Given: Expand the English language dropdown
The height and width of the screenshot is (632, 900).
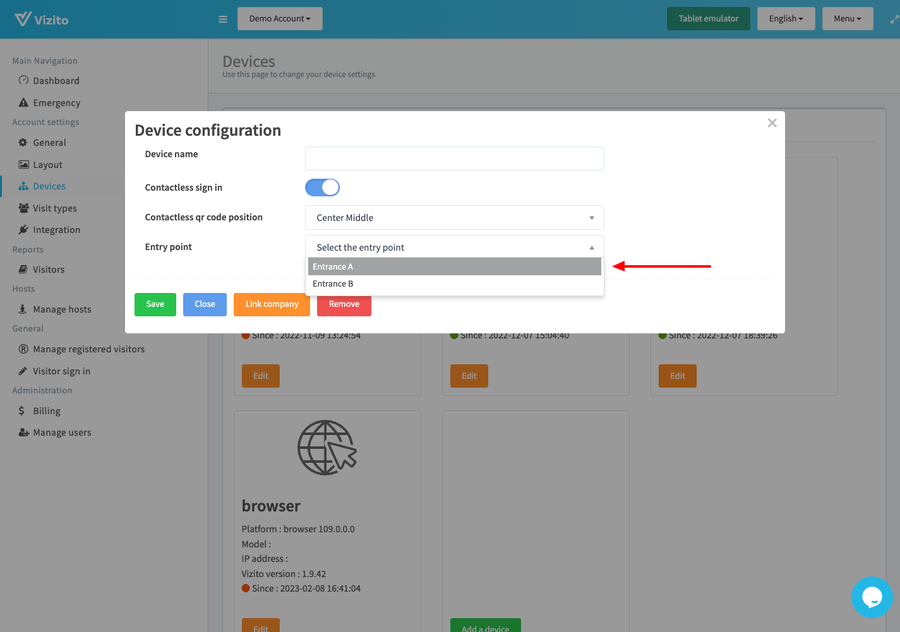Looking at the screenshot, I should [785, 19].
